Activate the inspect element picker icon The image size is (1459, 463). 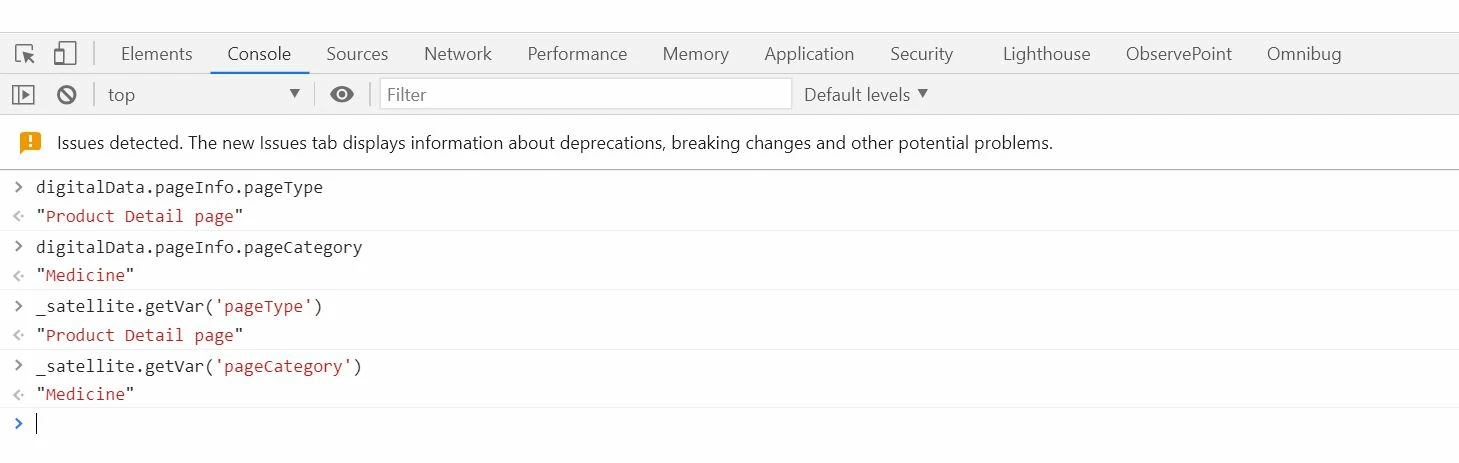point(25,54)
